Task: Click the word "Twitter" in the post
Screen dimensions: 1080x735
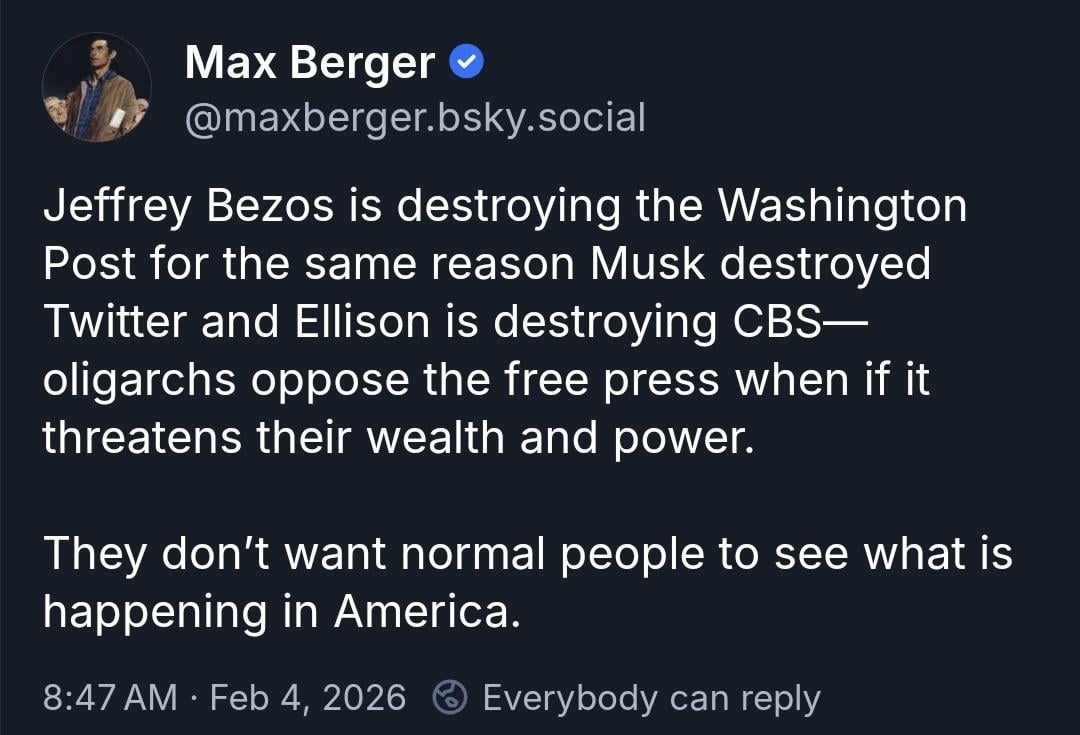Action: 112,321
